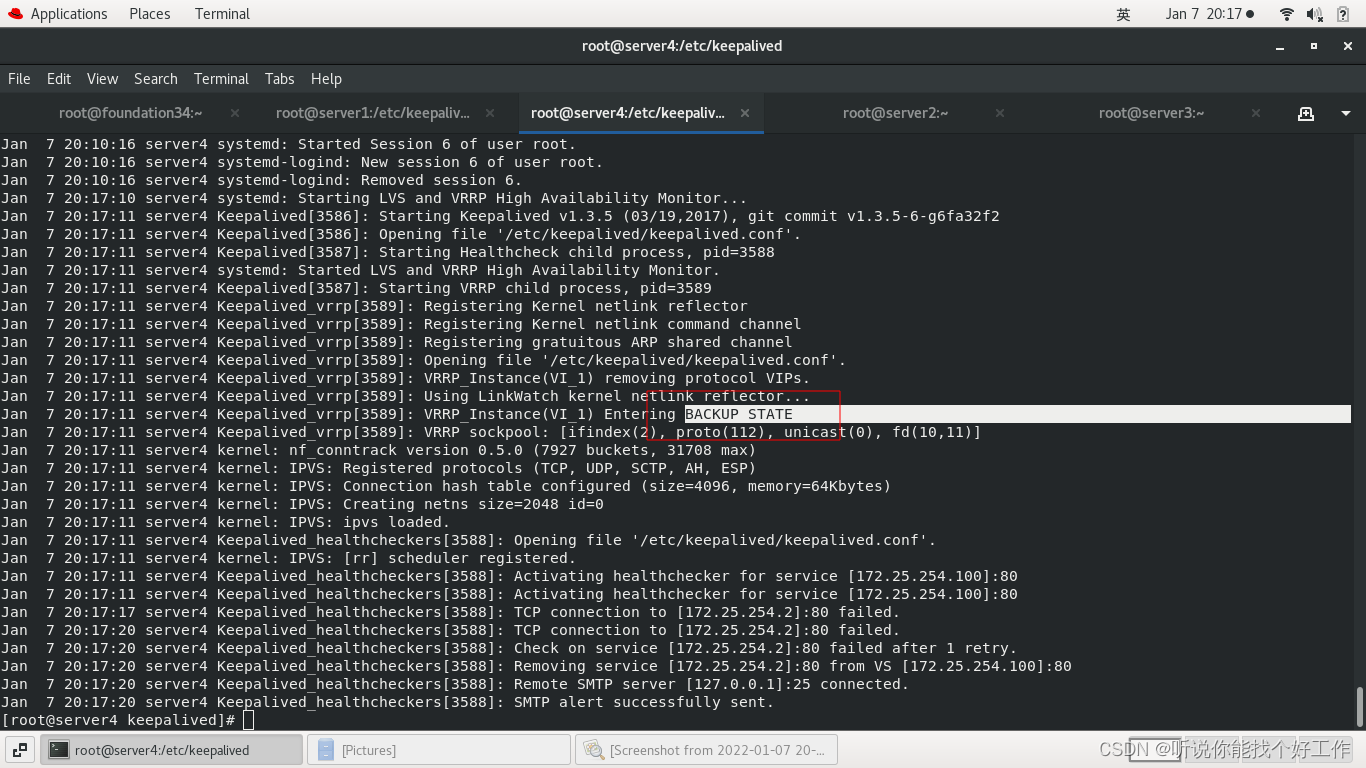Open the Places menu

coord(150,14)
